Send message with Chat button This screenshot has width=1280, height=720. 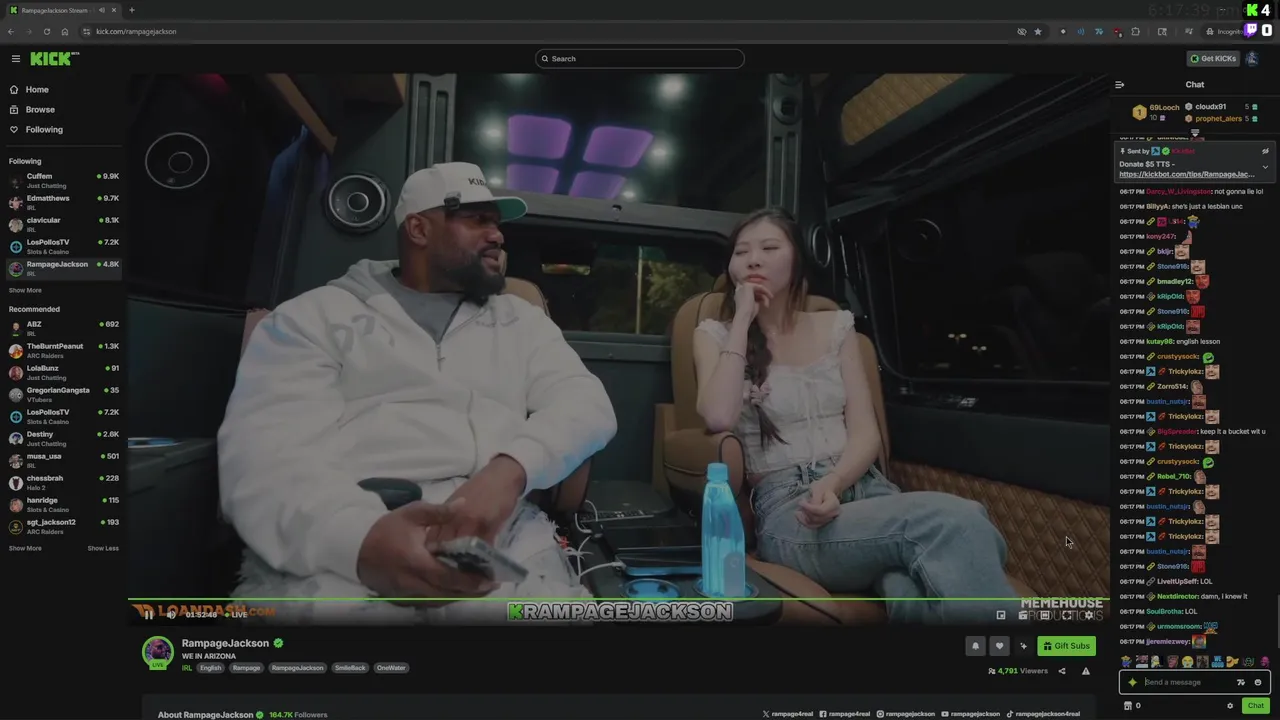pos(1256,706)
